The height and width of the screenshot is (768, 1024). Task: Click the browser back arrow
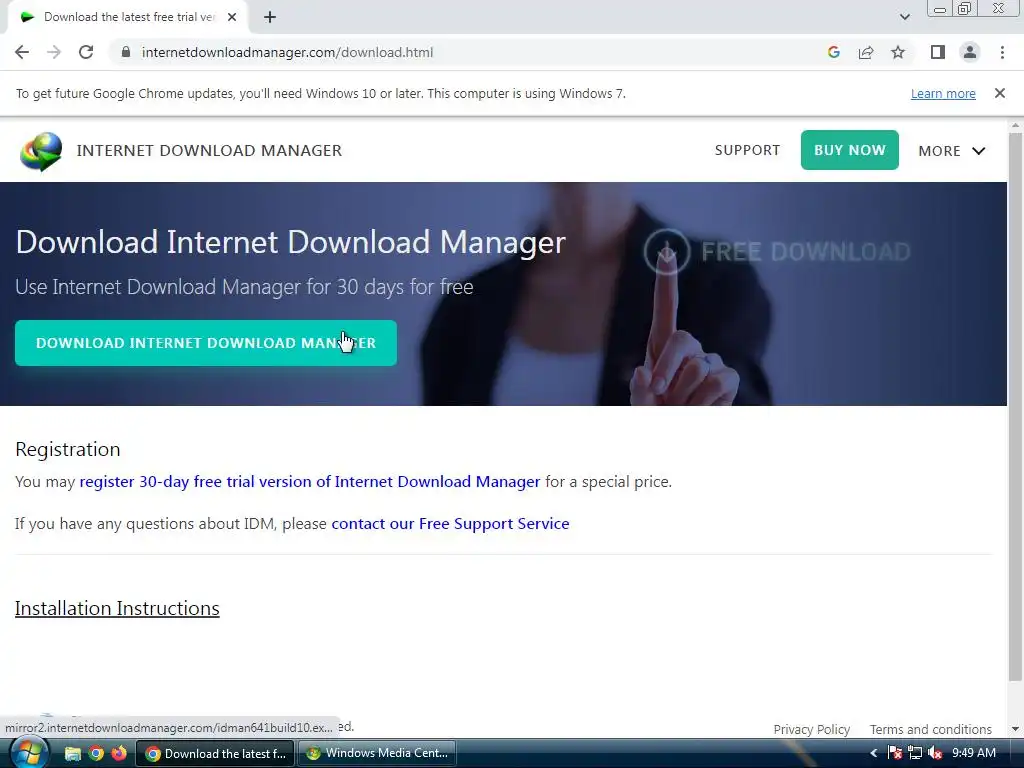(x=22, y=52)
